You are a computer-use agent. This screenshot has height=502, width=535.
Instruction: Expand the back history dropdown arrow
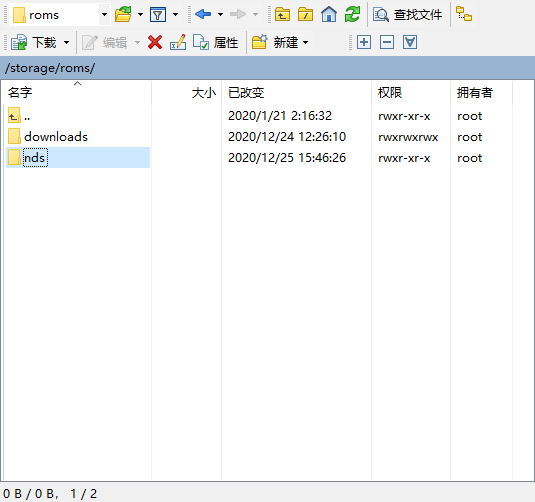click(220, 15)
